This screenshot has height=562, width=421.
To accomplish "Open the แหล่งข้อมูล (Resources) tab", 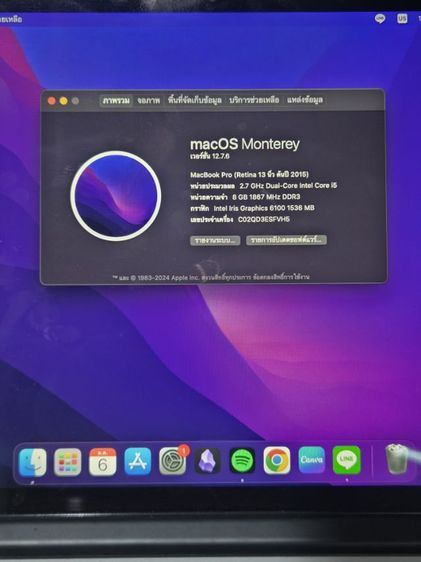I will click(305, 100).
